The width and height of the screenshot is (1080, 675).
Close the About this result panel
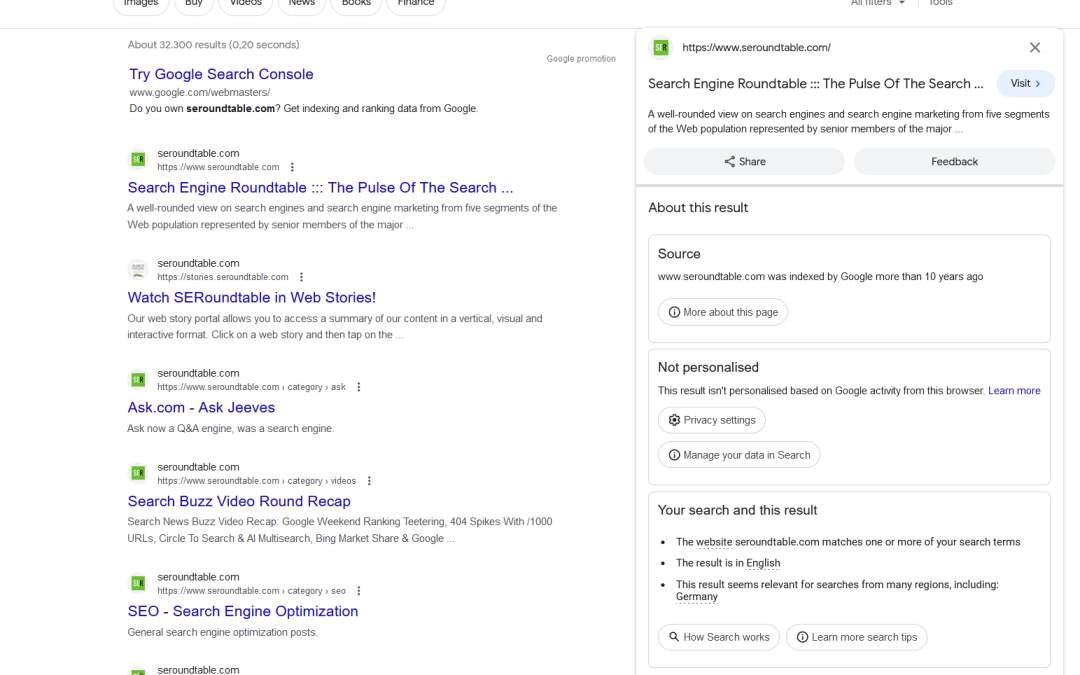point(1035,48)
